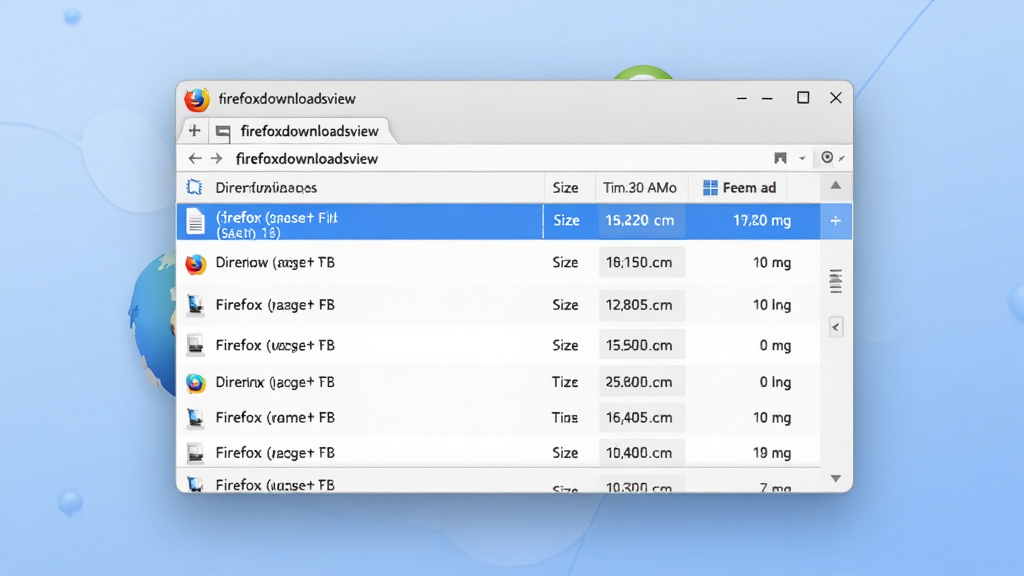Select the Firefox (rame+ FB row
Image resolution: width=1024 pixels, height=576 pixels.
click(498, 418)
